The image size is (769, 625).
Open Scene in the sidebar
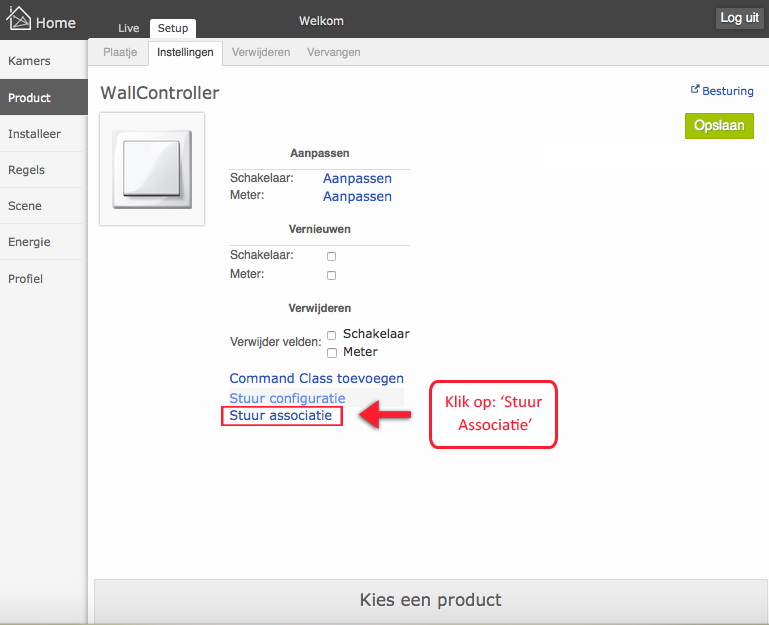44,206
